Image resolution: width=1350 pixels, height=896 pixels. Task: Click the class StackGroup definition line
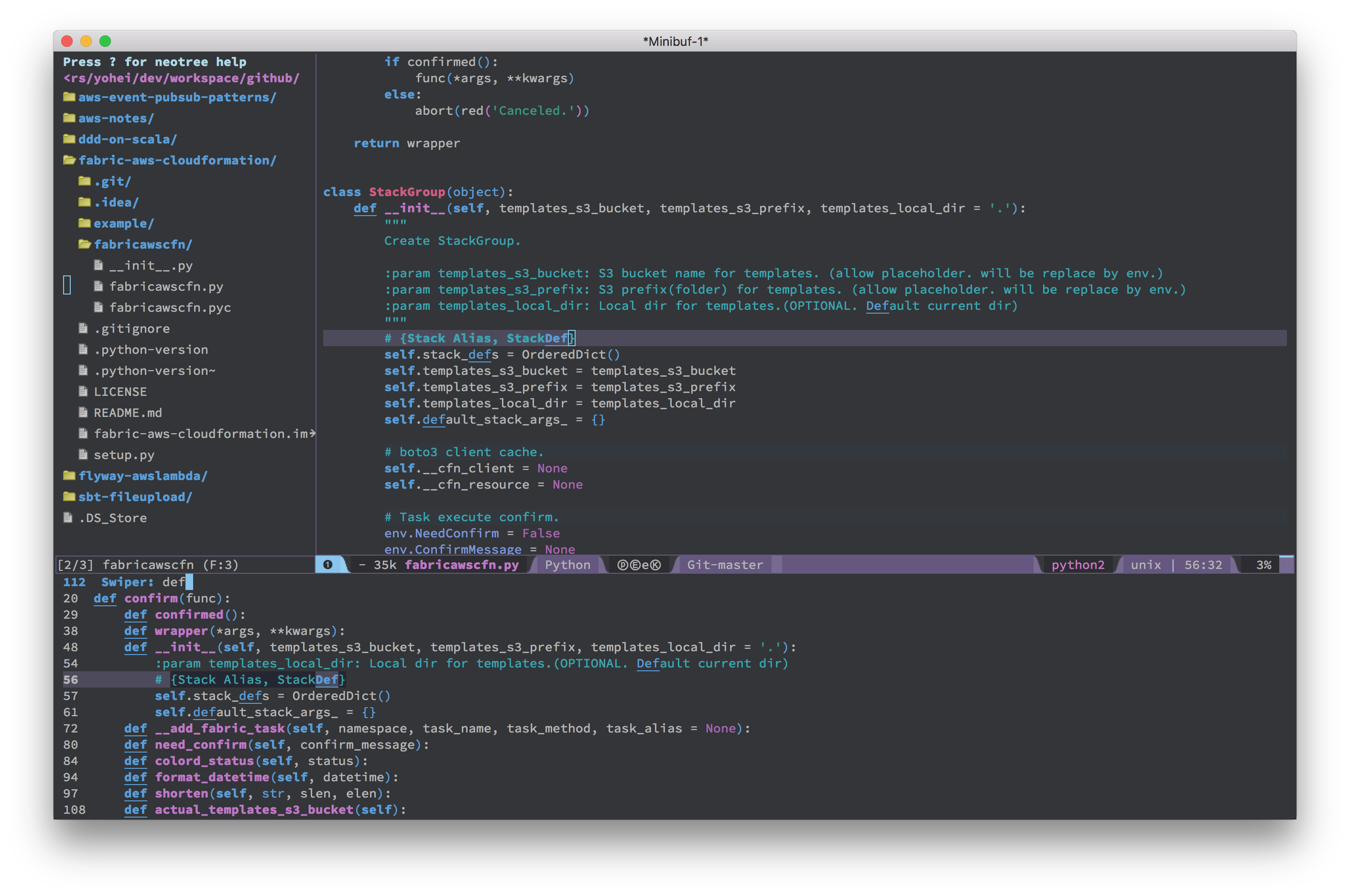pos(418,193)
